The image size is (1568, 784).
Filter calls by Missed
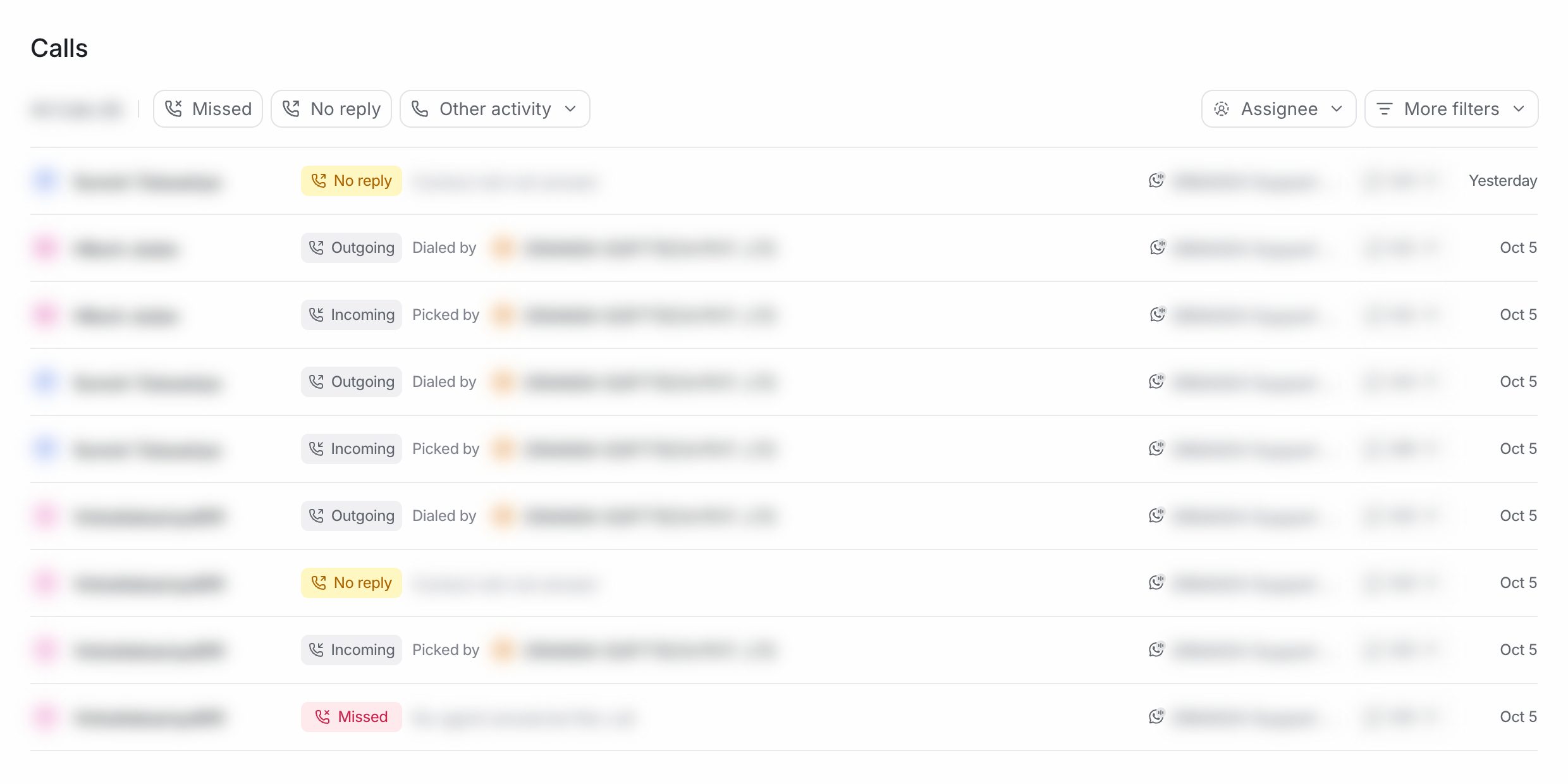208,109
